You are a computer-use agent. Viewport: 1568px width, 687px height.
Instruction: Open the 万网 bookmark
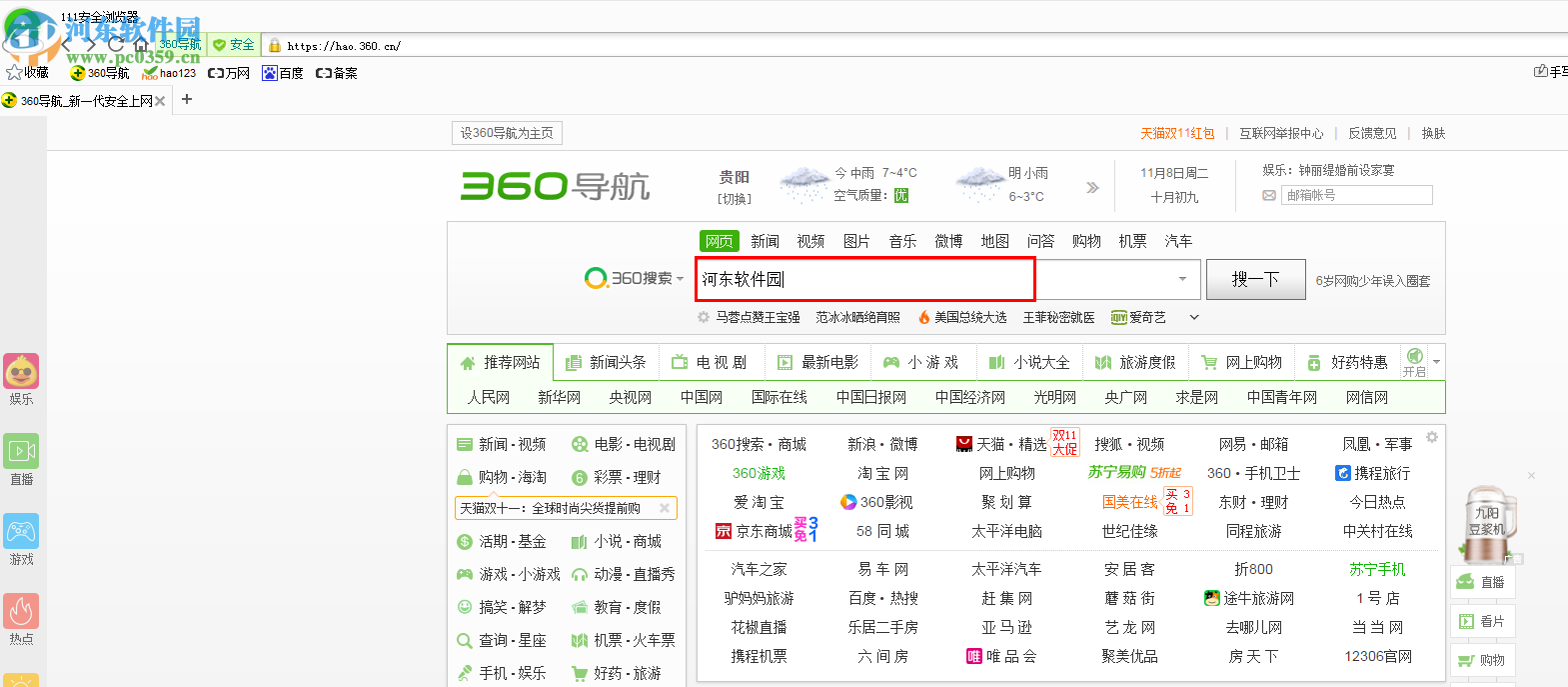(229, 73)
